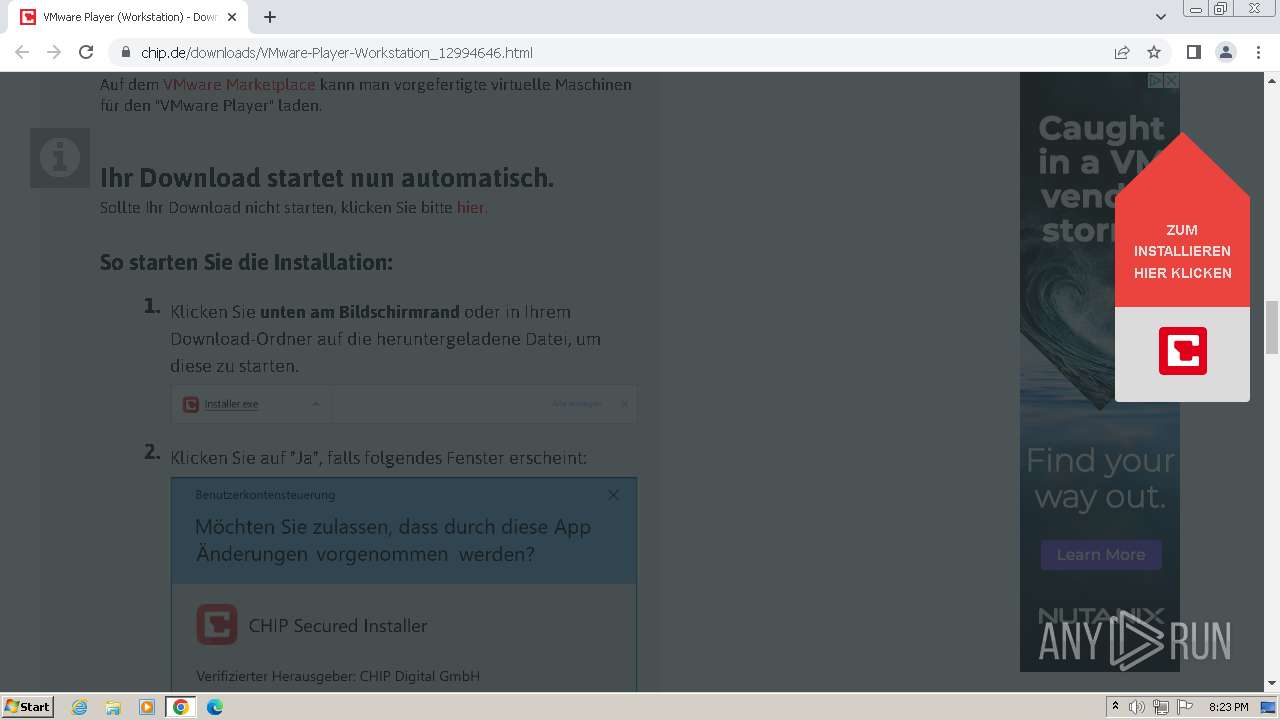Open a new browser tab
Viewport: 1280px width, 720px height.
point(270,17)
